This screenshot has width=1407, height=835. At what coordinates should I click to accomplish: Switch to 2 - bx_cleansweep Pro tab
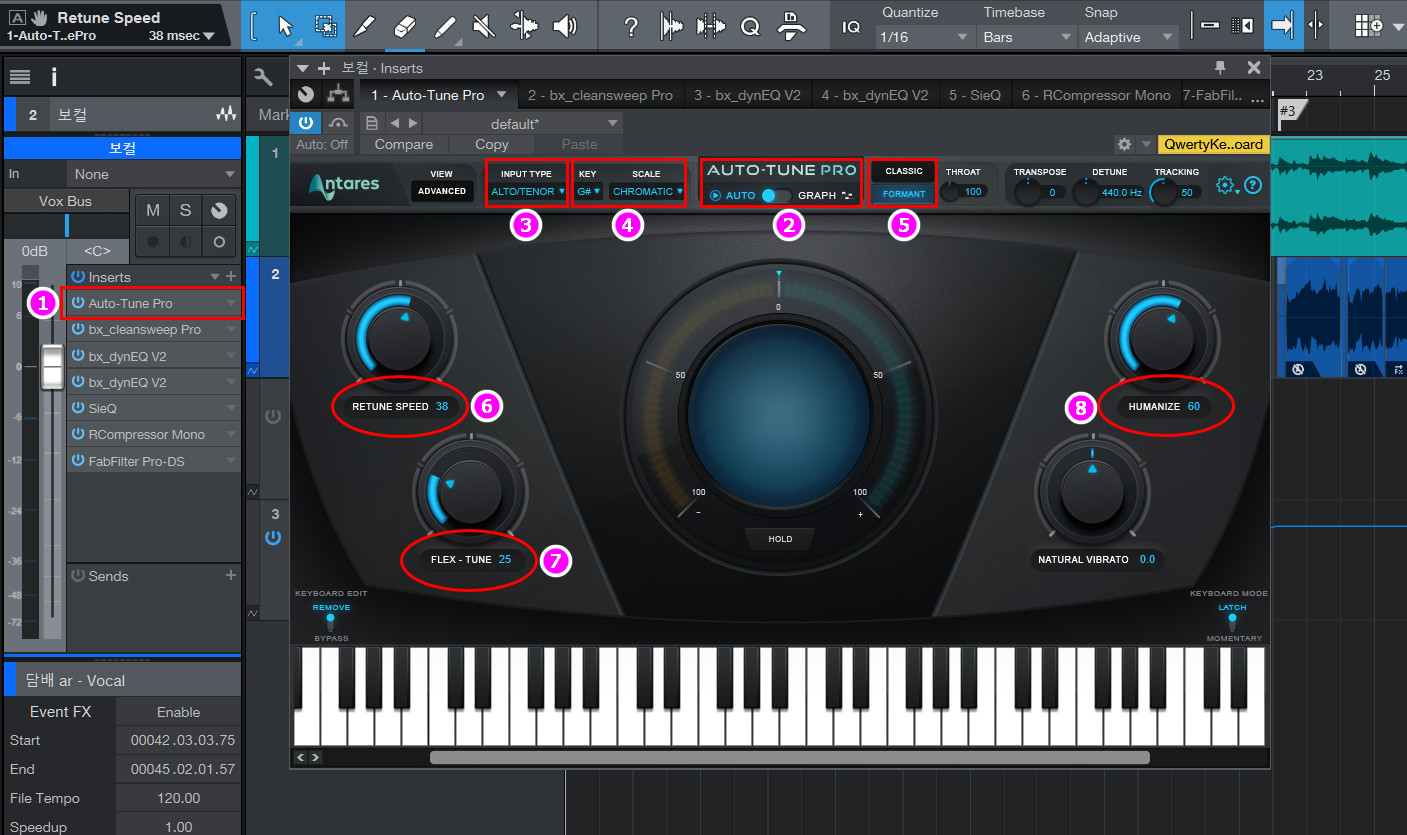coord(600,95)
